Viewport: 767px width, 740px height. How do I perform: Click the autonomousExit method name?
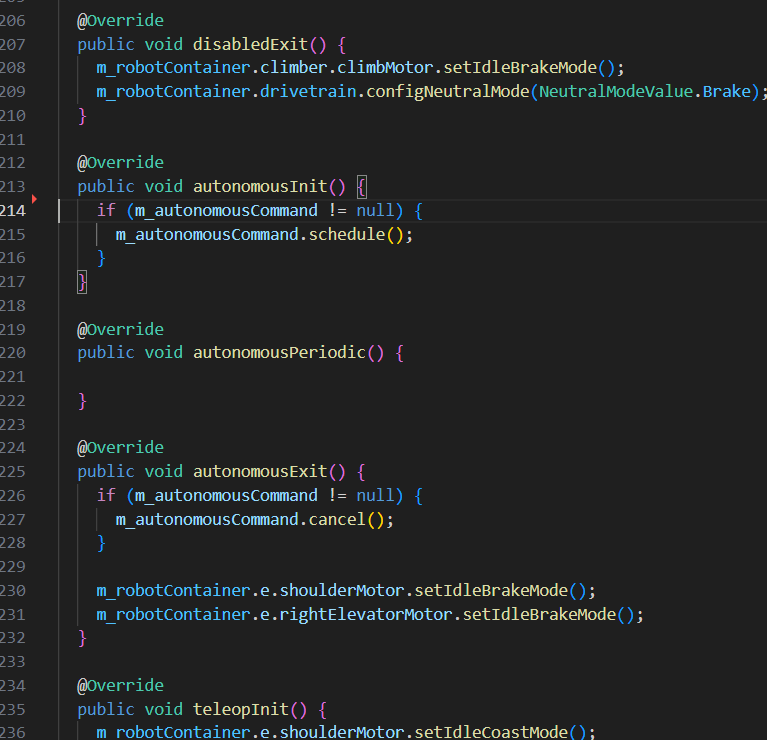[x=260, y=471]
